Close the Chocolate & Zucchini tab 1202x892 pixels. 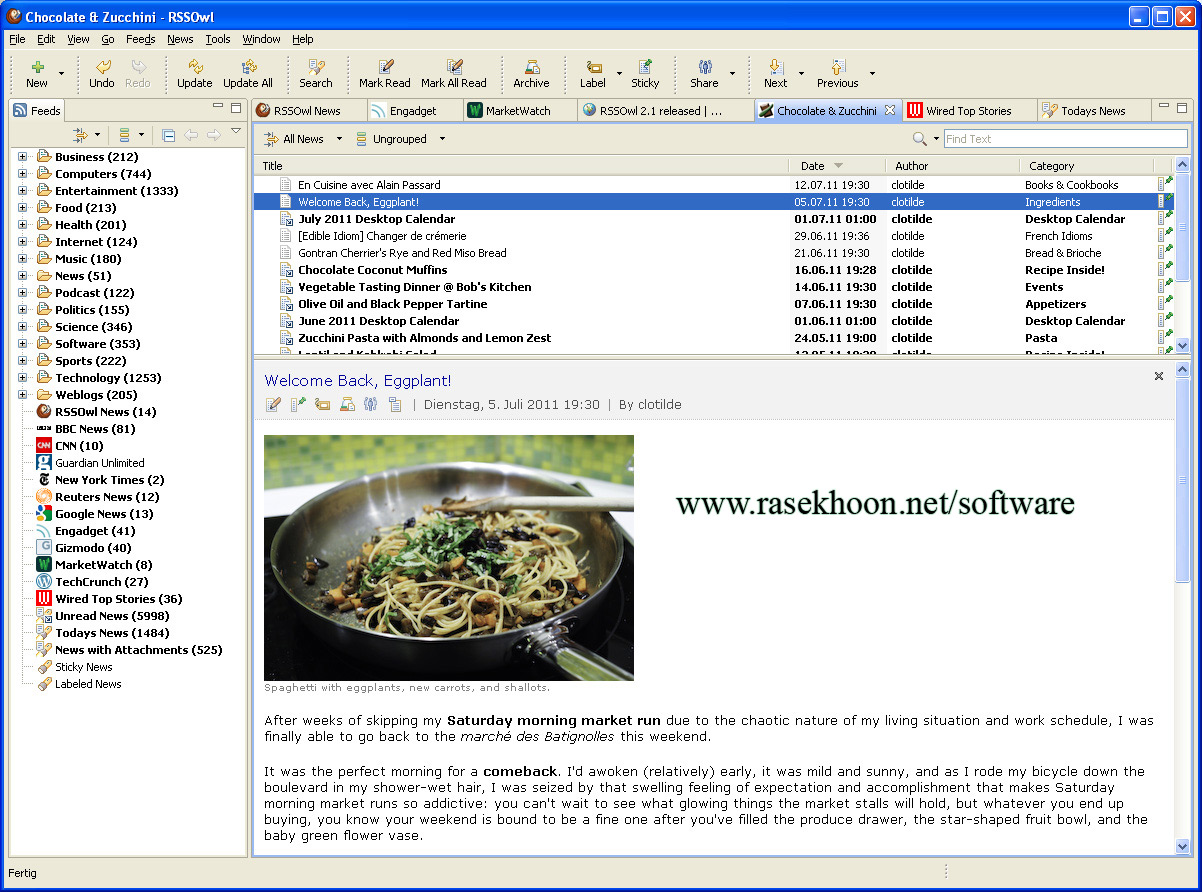coord(890,110)
